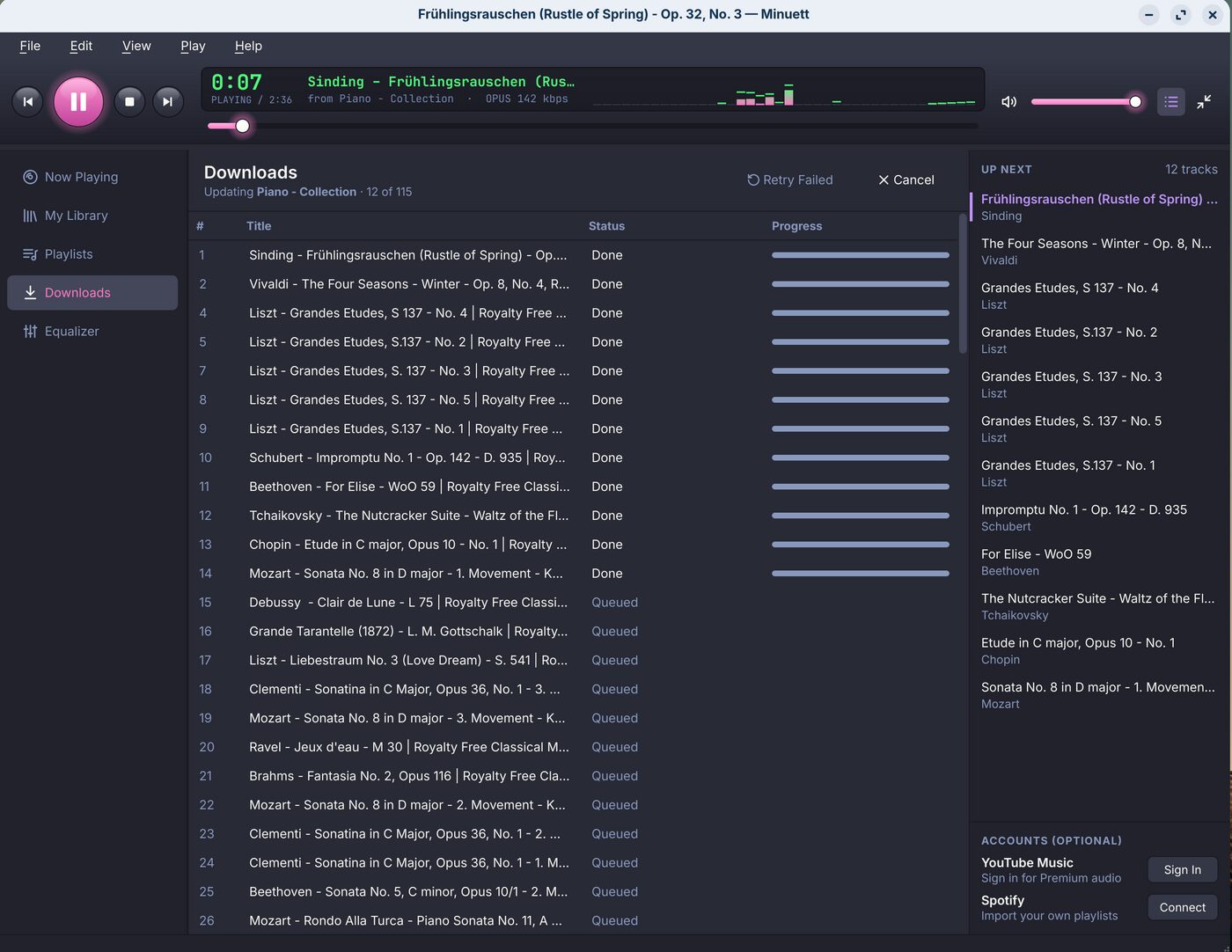The image size is (1232, 952).
Task: Open the Edit menu
Action: (x=81, y=46)
